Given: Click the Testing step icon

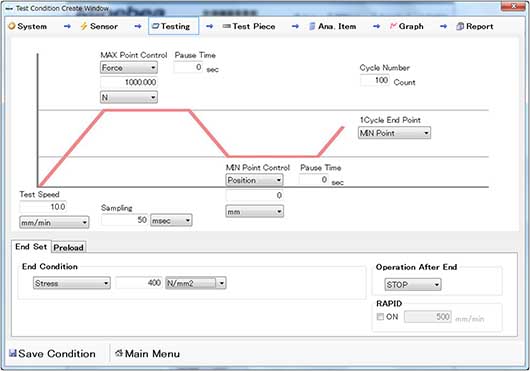Looking at the screenshot, I should click(x=155, y=26).
